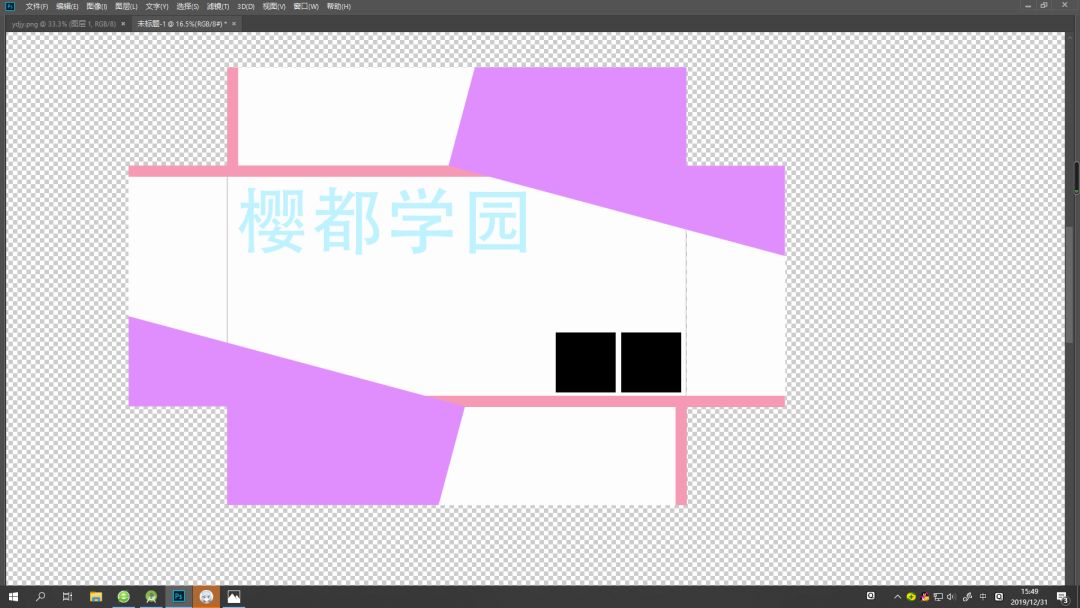This screenshot has height=608, width=1080.
Task: Restore down the Photoshop window
Action: point(1044,6)
